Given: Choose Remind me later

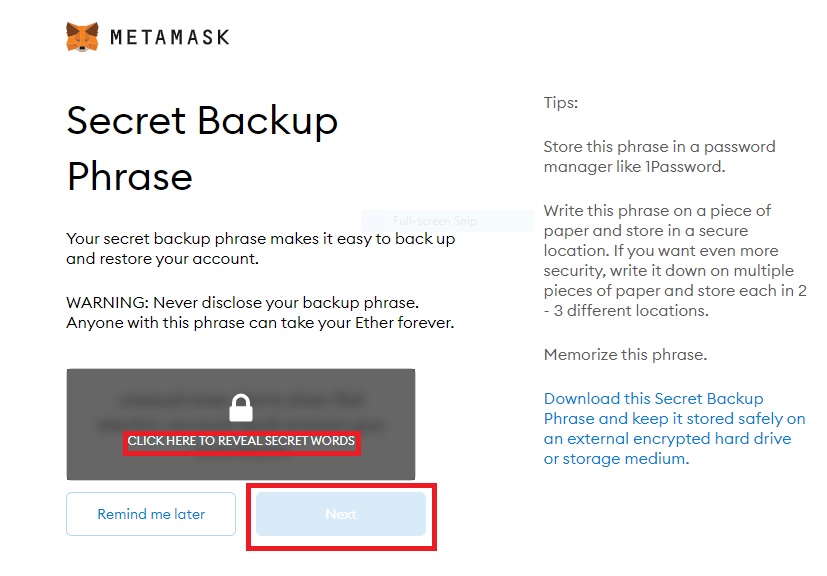Looking at the screenshot, I should pyautogui.click(x=151, y=514).
